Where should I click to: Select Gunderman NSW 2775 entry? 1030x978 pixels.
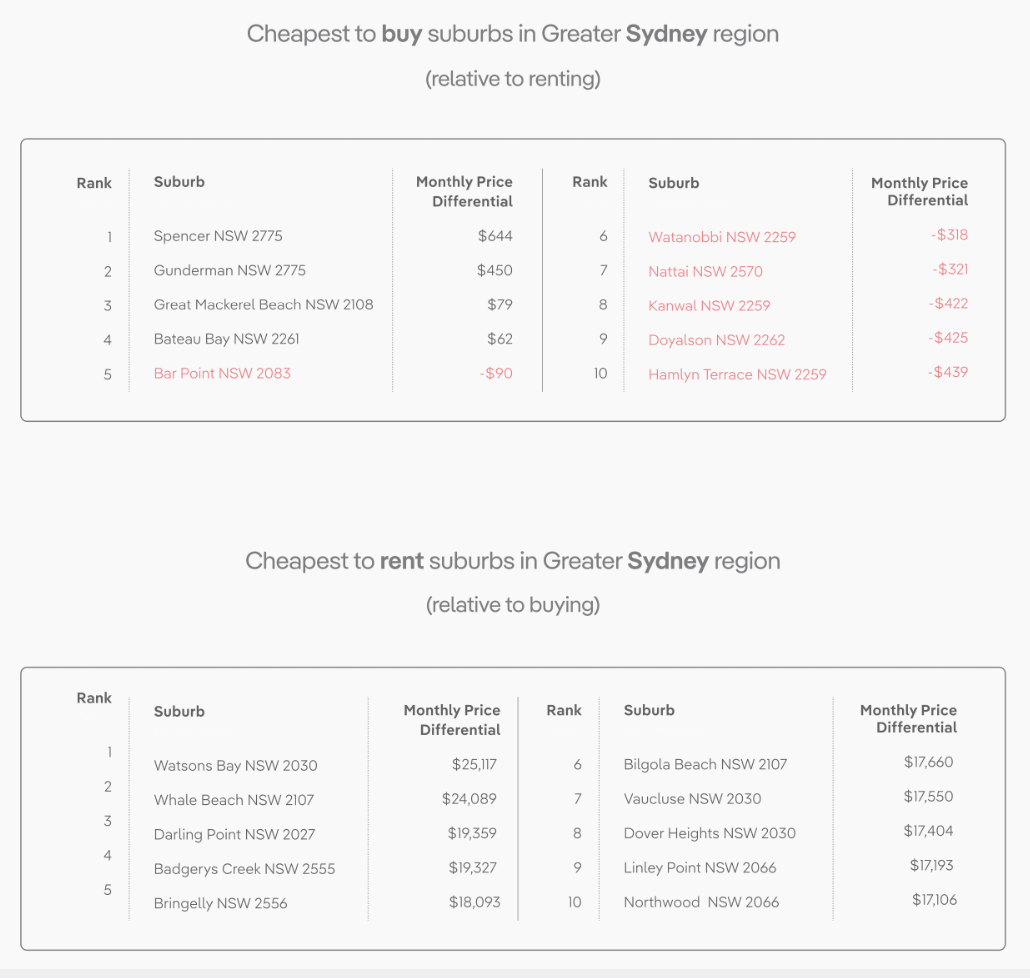(230, 270)
